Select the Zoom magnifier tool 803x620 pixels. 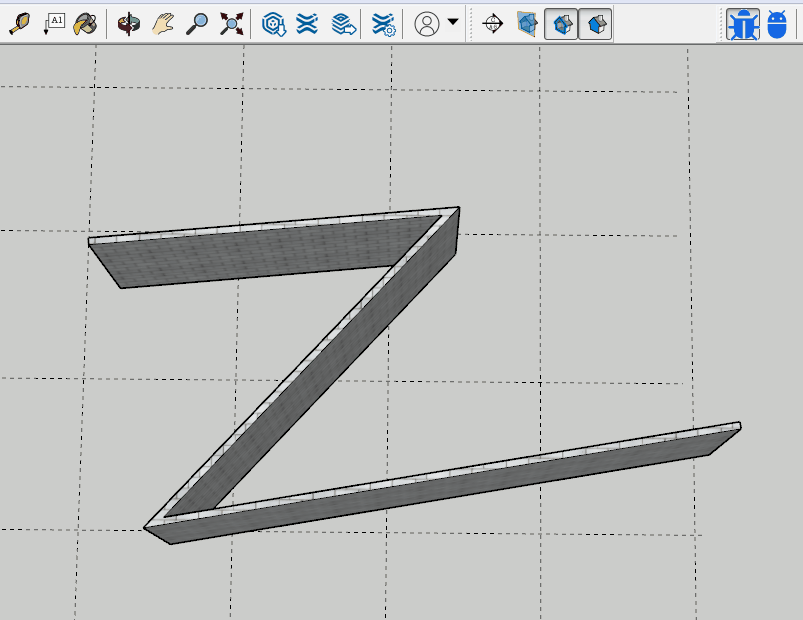(x=197, y=24)
